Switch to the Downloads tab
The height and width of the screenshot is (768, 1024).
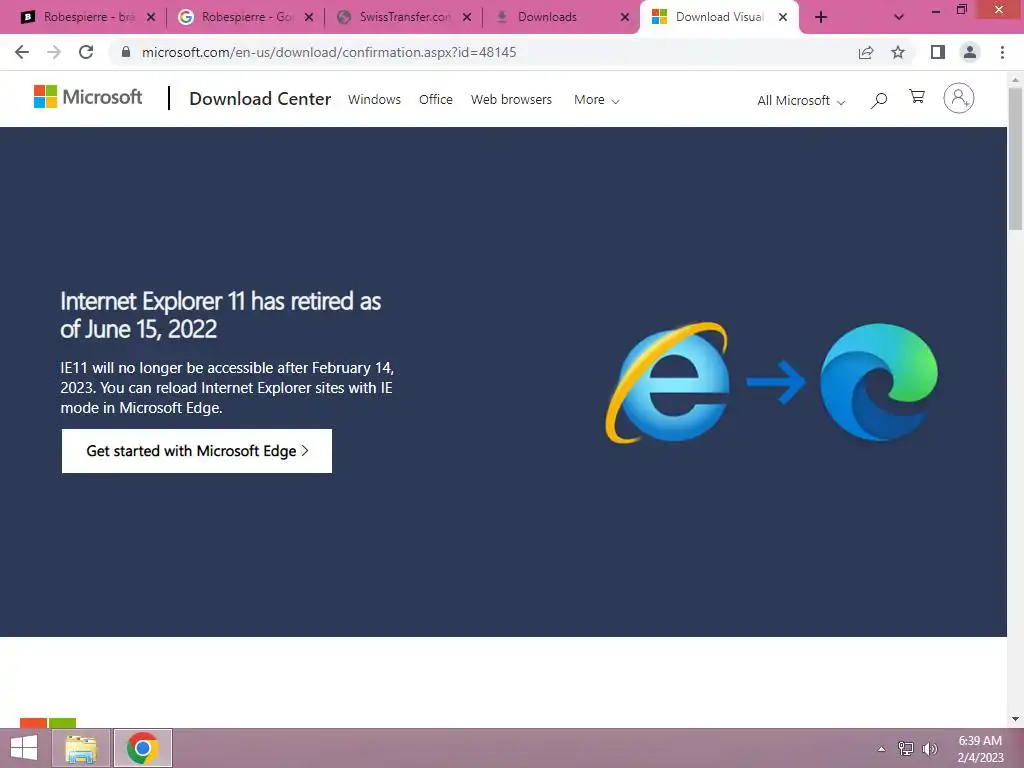(560, 17)
